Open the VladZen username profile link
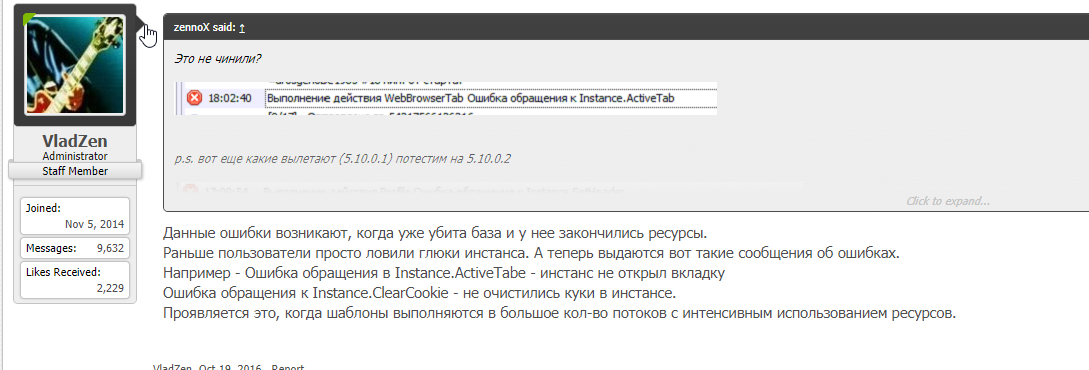 coord(75,142)
